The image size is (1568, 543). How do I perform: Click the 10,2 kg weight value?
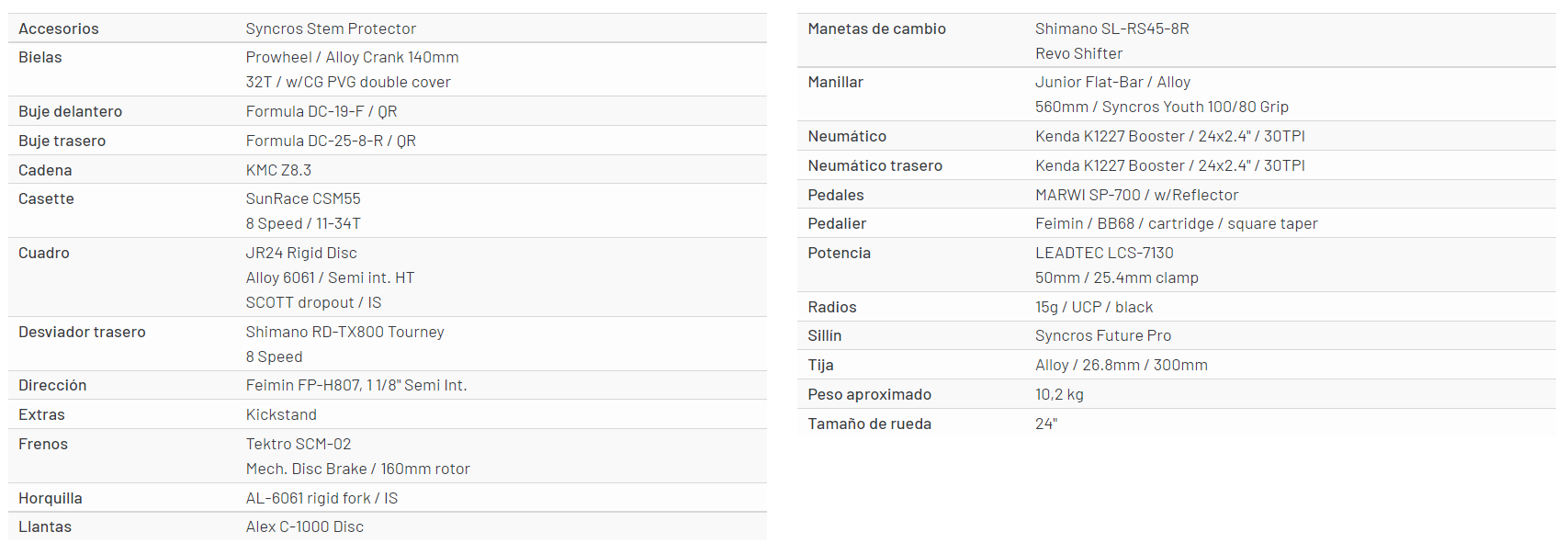pos(1059,394)
